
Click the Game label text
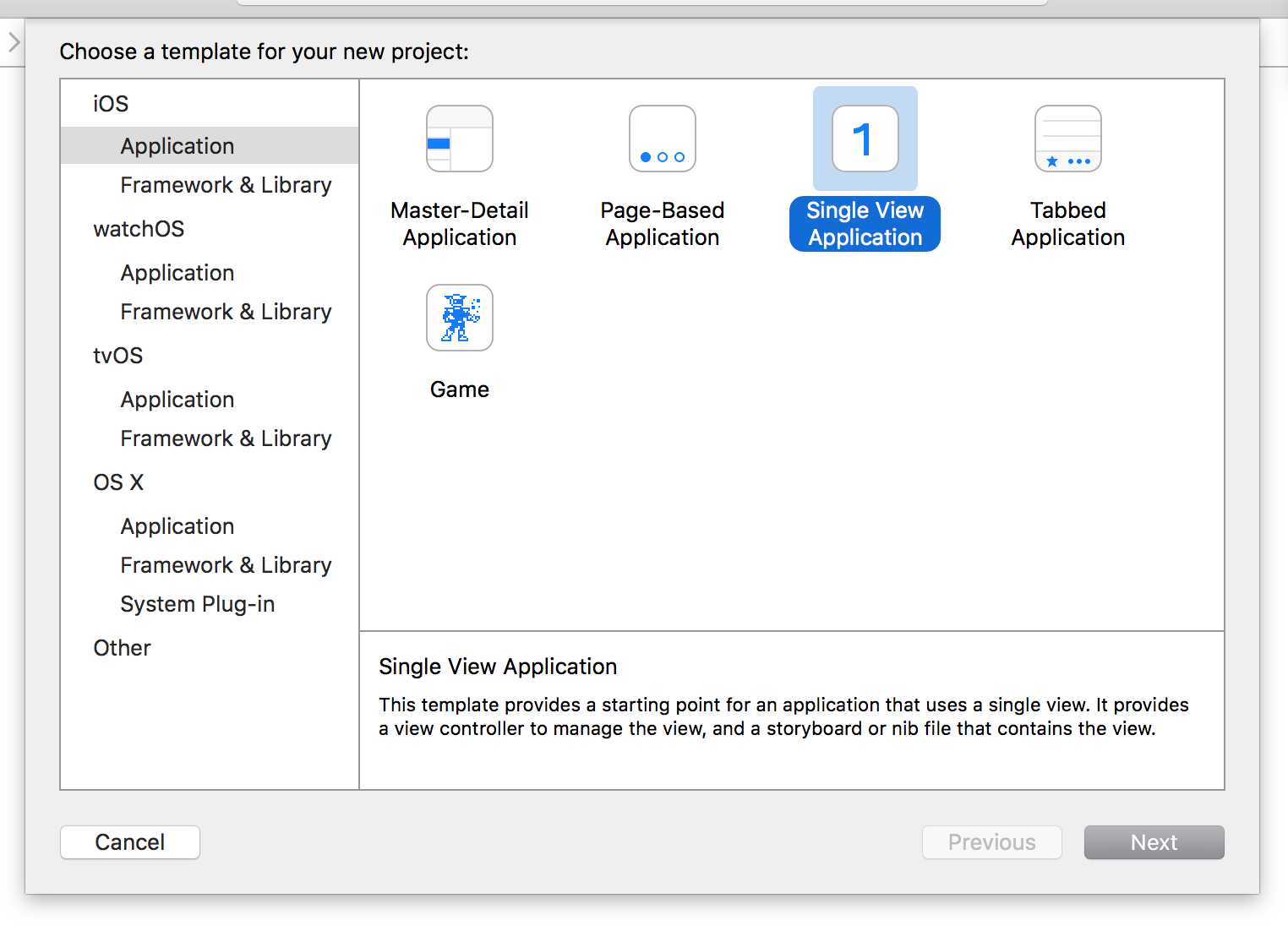460,389
